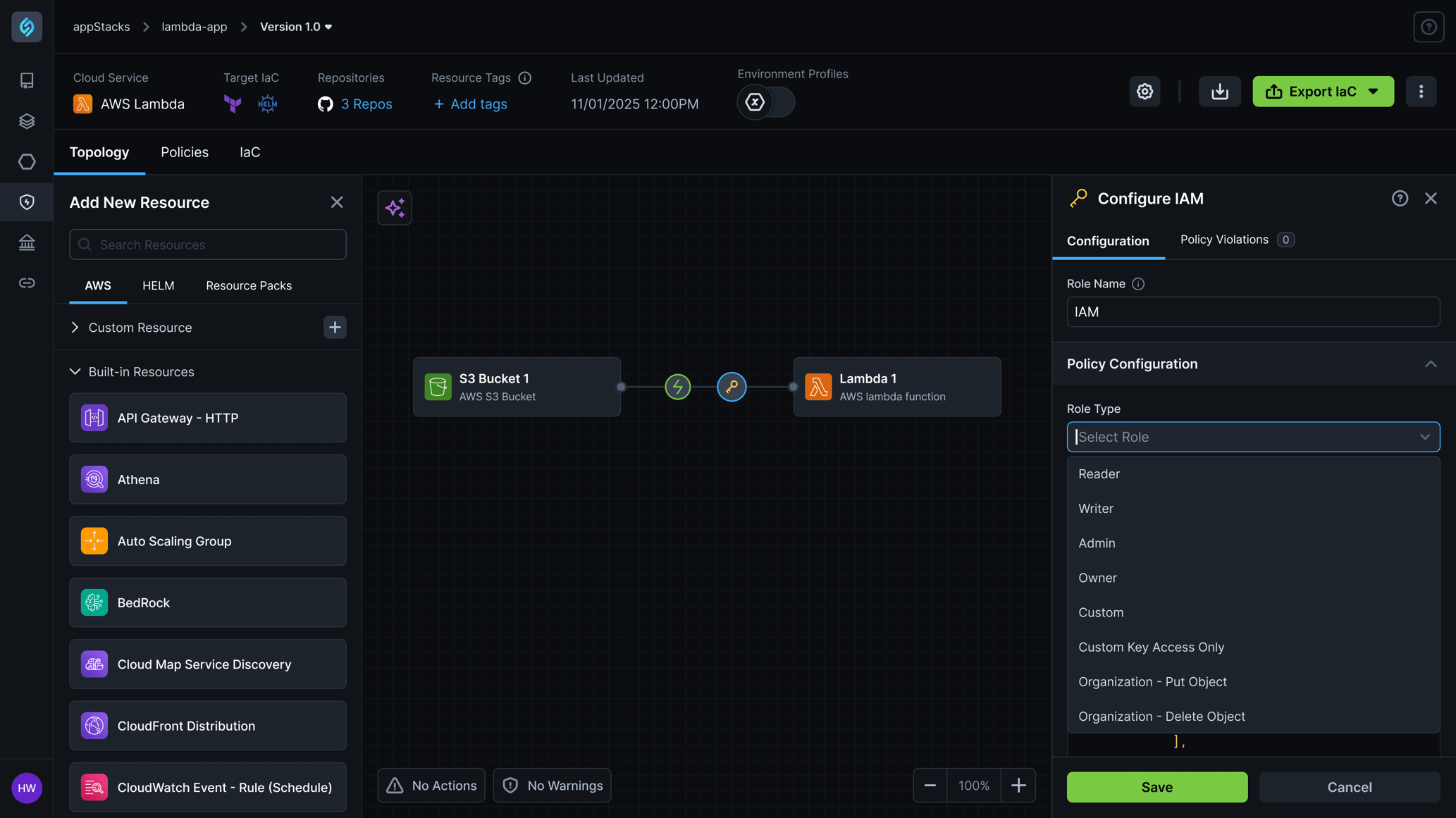Viewport: 1456px width, 818px height.
Task: Click the Add tags link
Action: pyautogui.click(x=470, y=104)
